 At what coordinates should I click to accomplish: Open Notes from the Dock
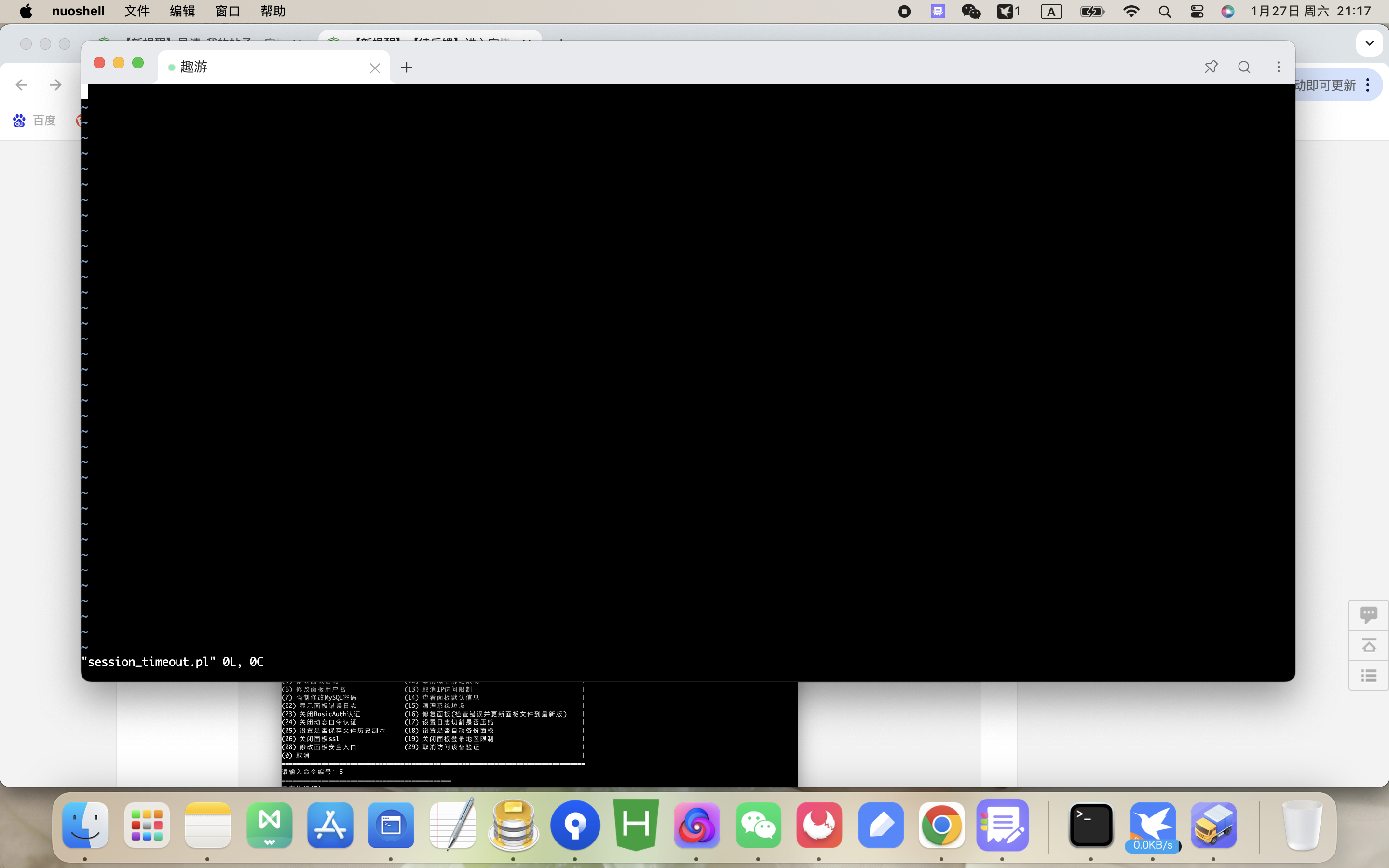point(208,825)
